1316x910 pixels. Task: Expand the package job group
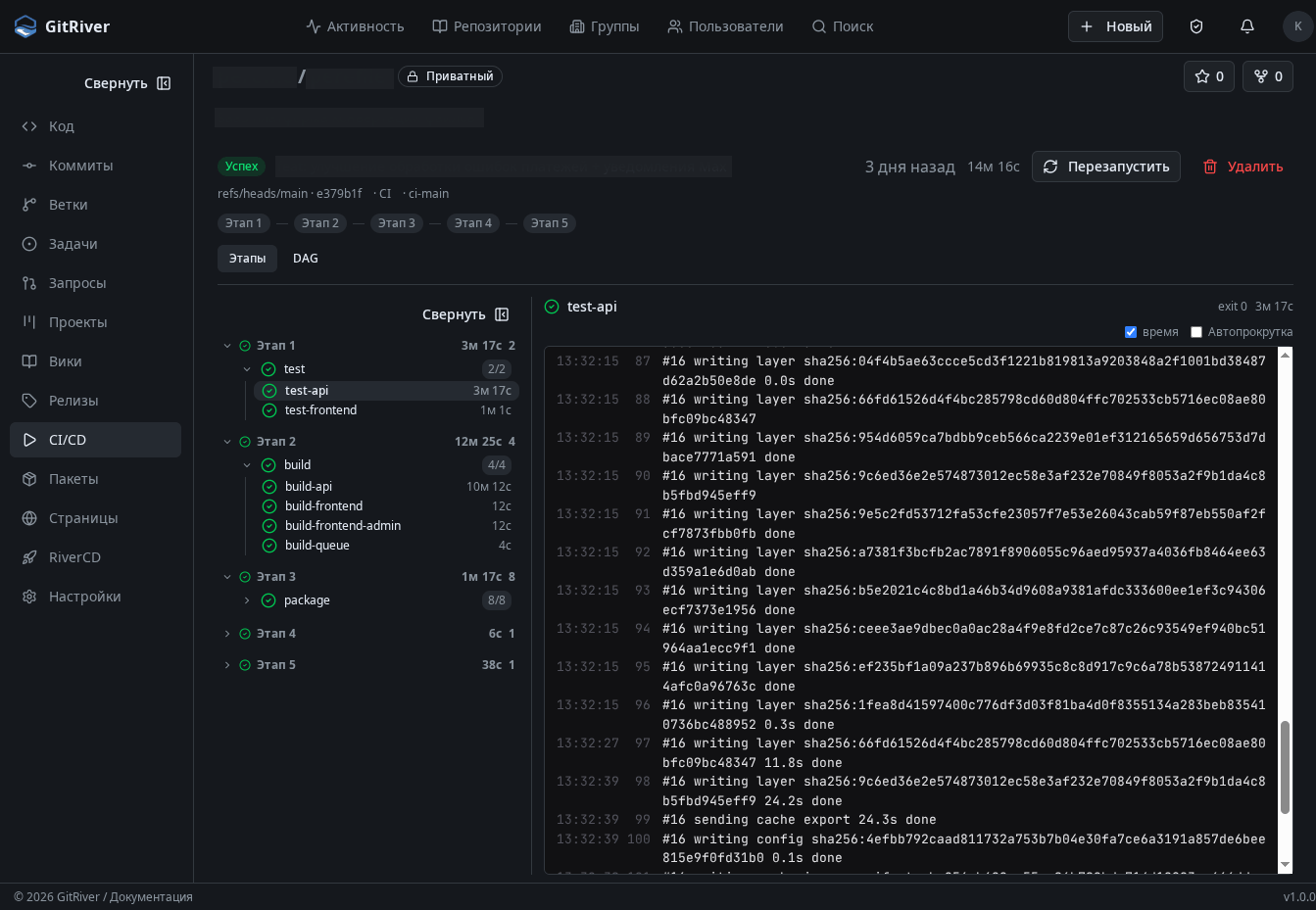point(247,600)
